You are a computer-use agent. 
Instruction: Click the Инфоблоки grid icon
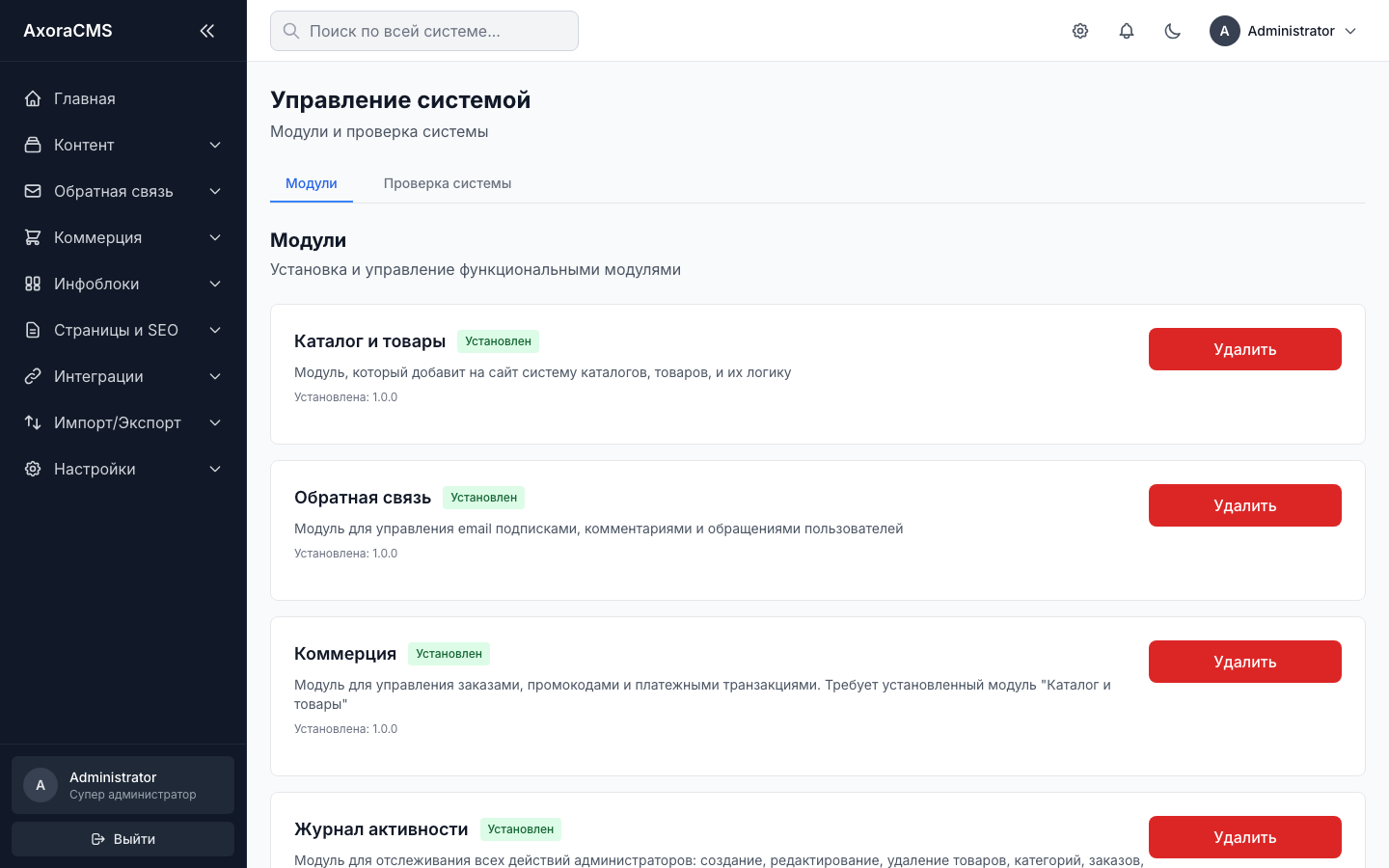click(33, 284)
